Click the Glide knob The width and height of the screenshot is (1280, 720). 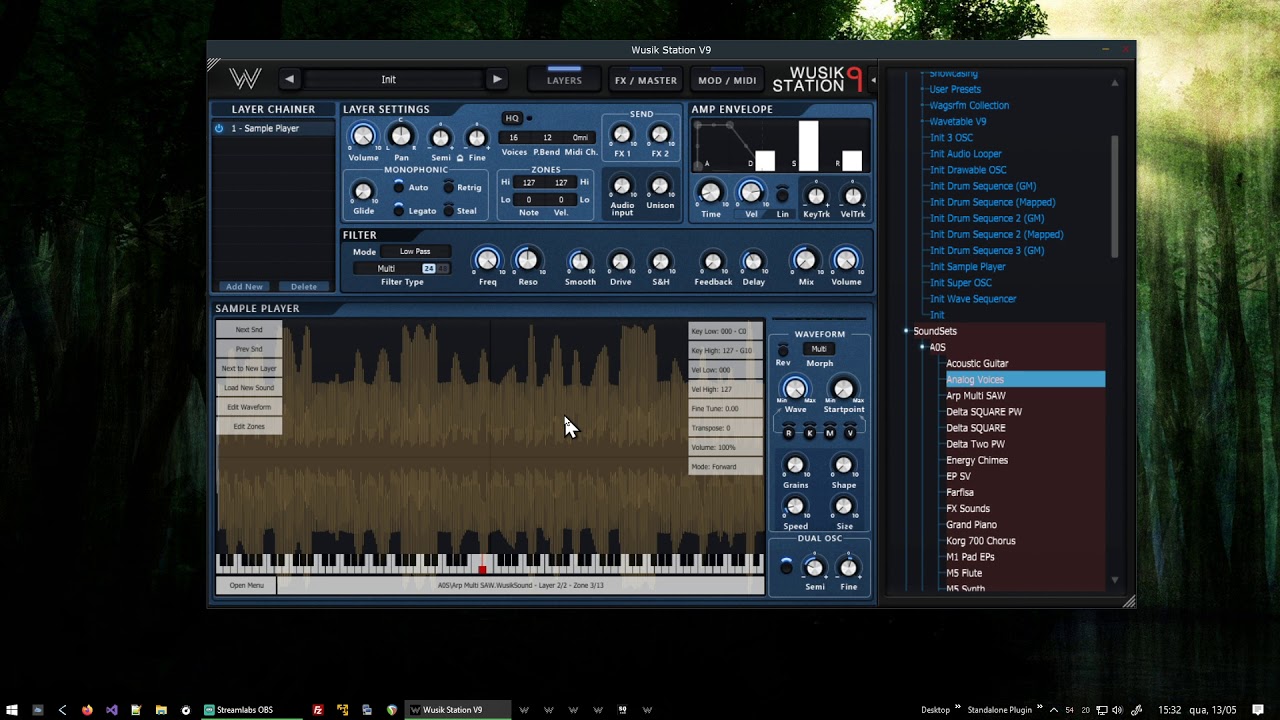363,191
